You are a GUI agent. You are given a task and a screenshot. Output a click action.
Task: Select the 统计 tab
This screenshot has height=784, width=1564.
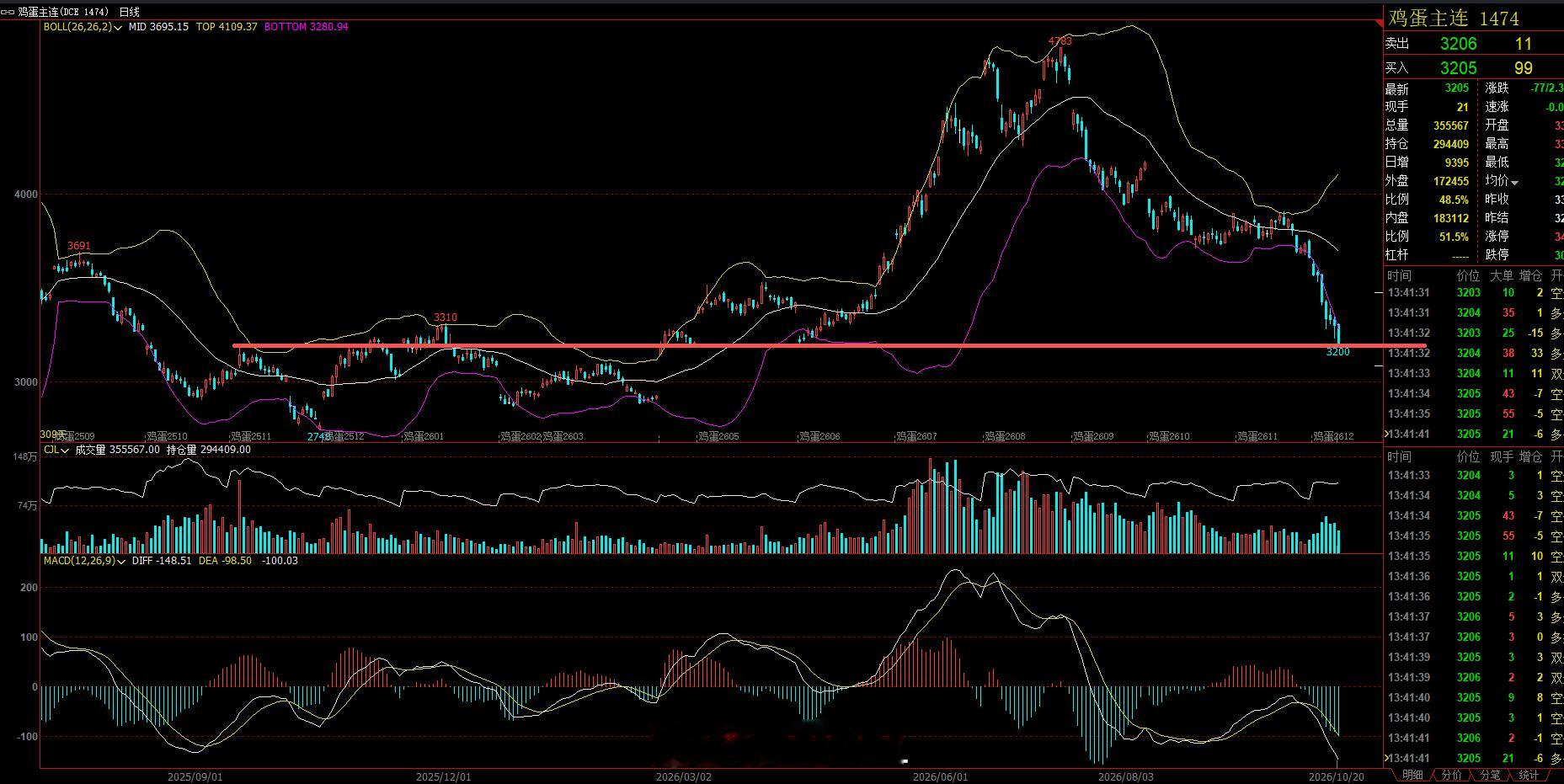[1529, 775]
